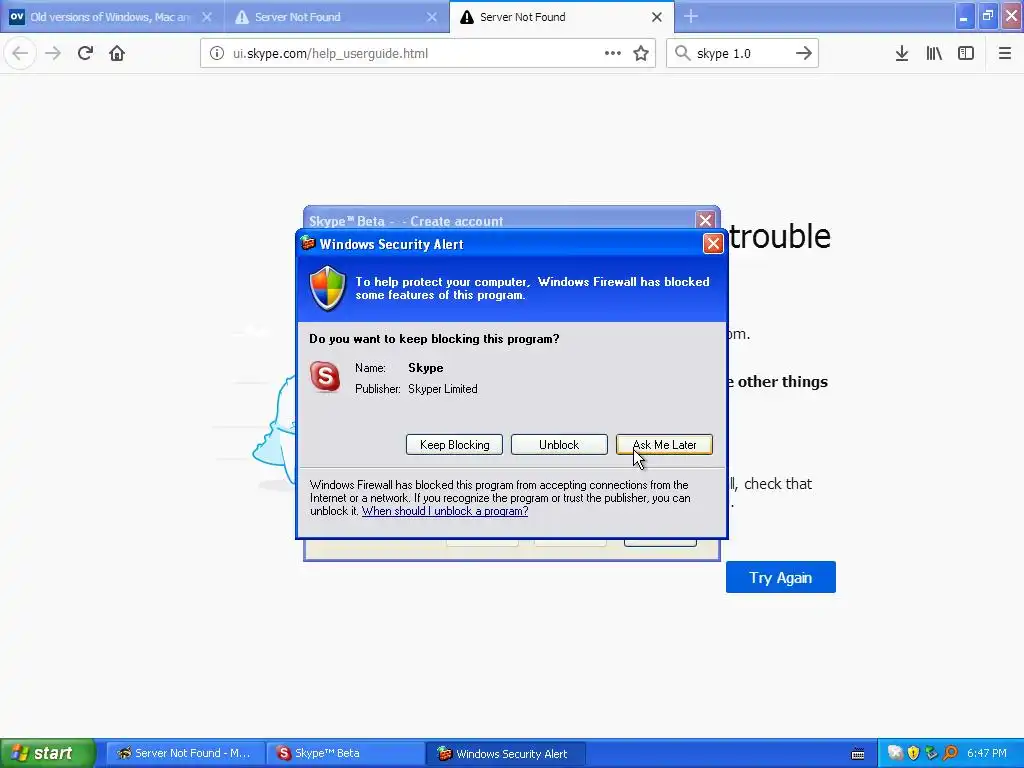The width and height of the screenshot is (1024, 768).
Task: Bookmark this page with star icon
Action: tap(641, 53)
